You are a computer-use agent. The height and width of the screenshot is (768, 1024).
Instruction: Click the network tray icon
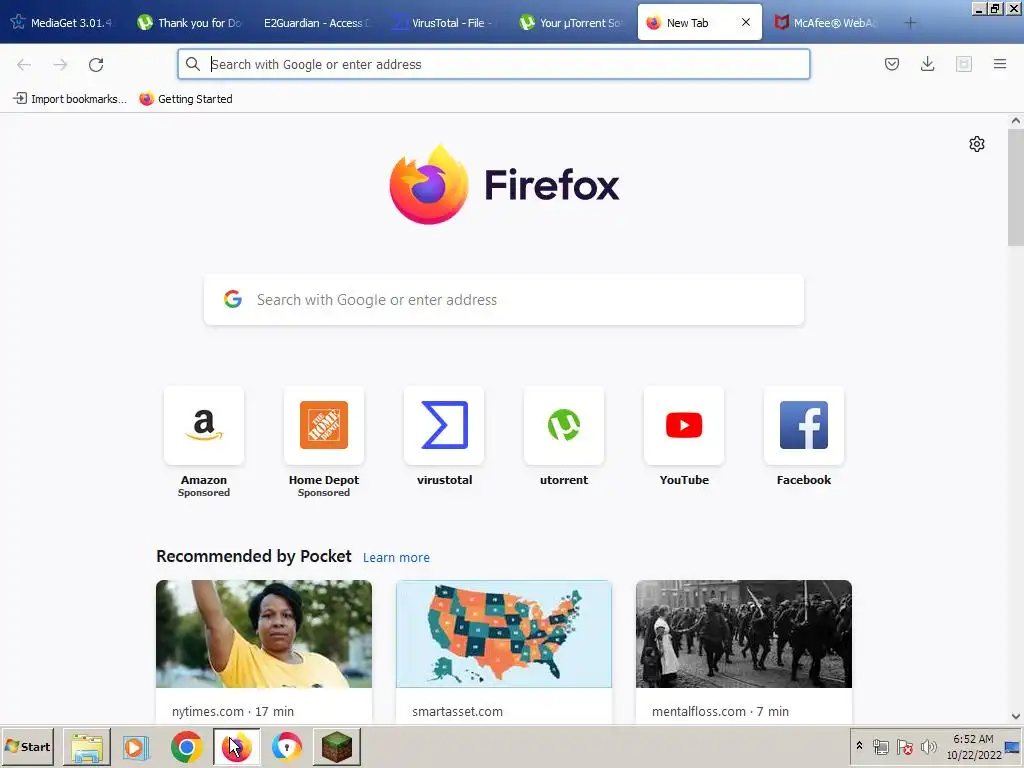pyautogui.click(x=881, y=746)
